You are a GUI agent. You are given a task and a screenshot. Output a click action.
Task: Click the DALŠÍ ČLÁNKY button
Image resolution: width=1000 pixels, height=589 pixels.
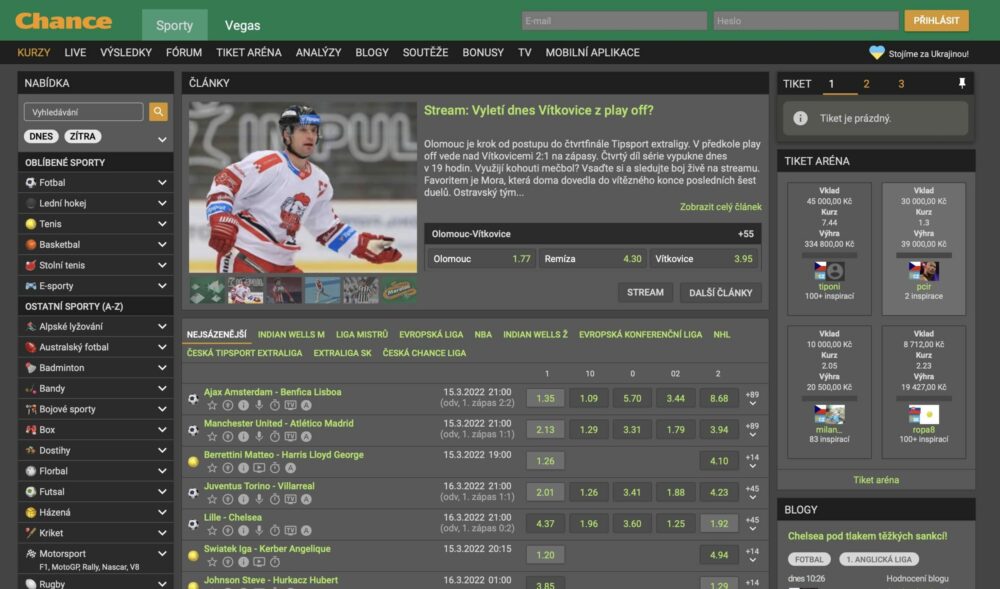point(720,293)
